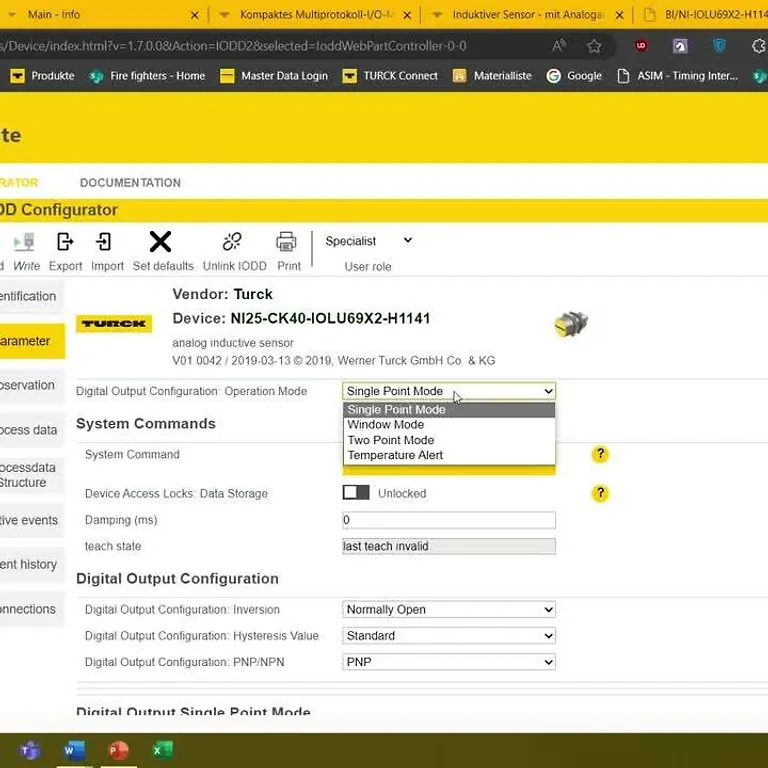Open the Process data sidebar section
Image resolution: width=768 pixels, height=768 pixels.
(32, 430)
